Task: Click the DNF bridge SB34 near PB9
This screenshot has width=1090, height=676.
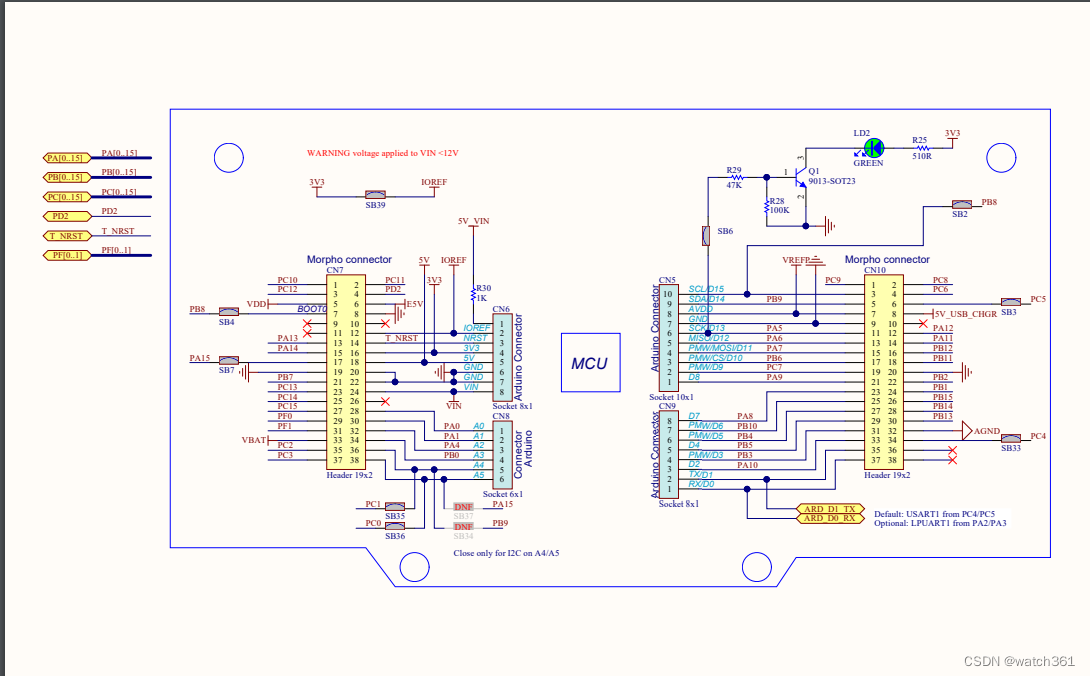Action: click(x=464, y=526)
